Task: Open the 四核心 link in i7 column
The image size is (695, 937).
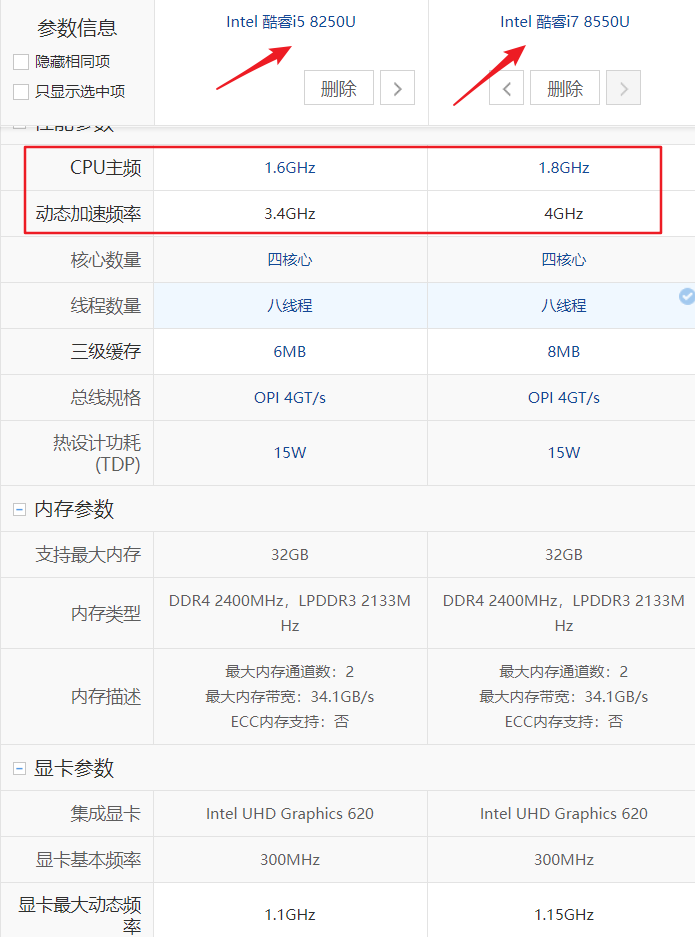Action: coord(564,260)
